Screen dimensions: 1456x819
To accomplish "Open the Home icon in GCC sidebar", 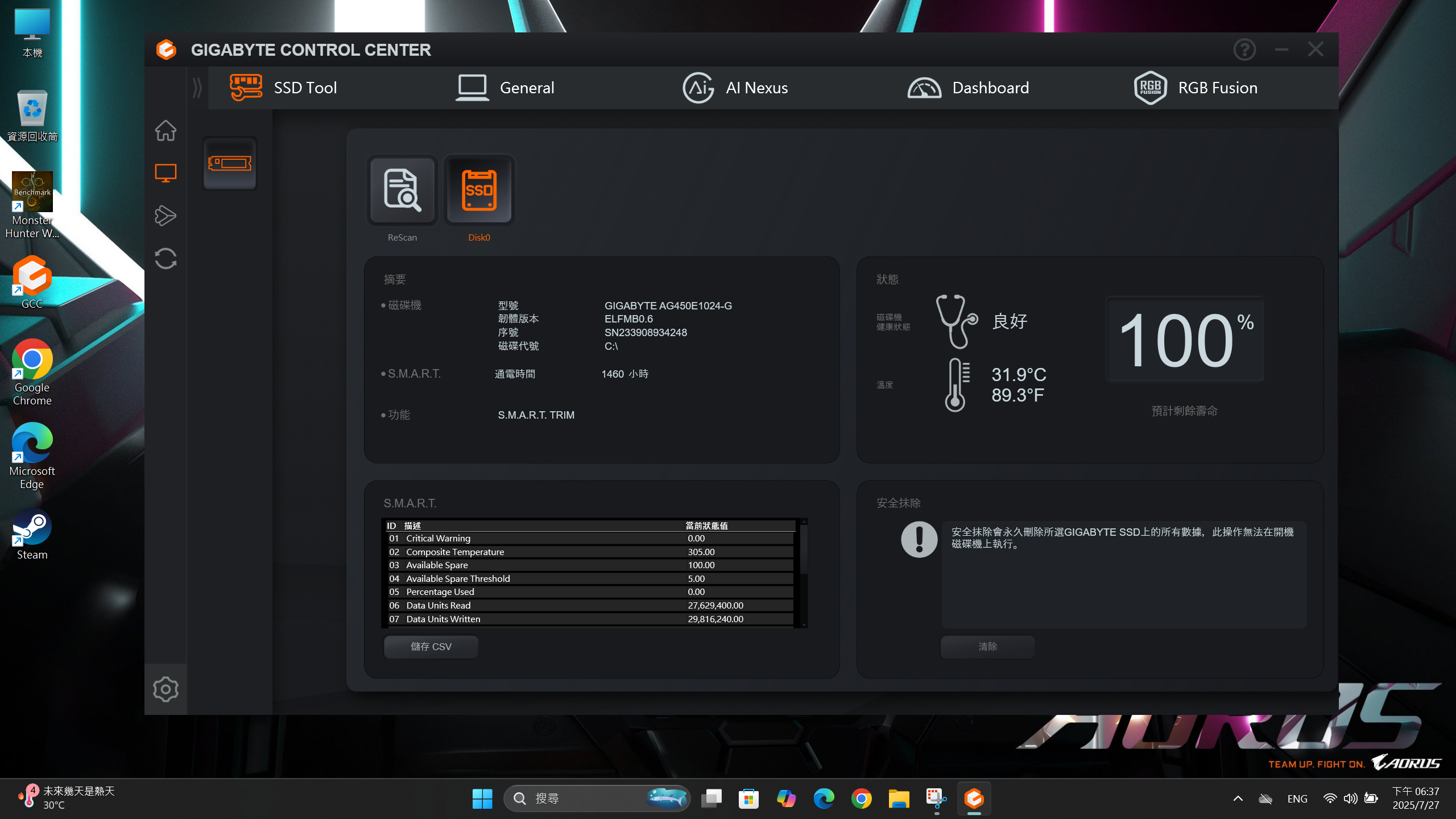I will [166, 130].
